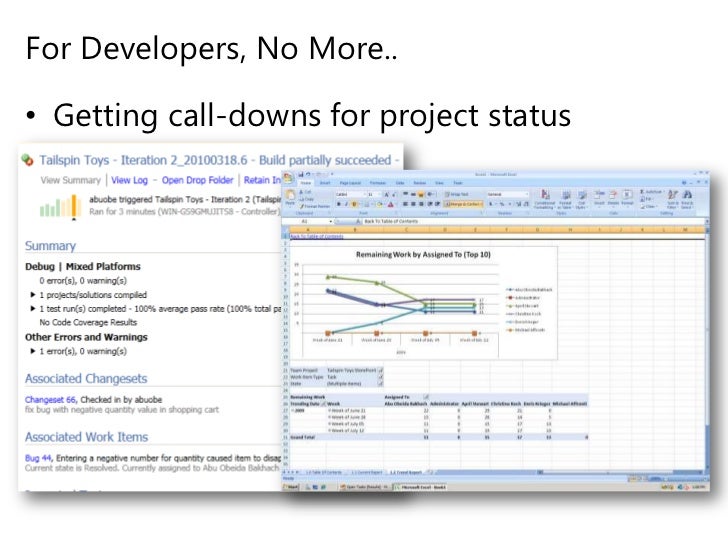This screenshot has width=728, height=546.
Task: Open the Page Layout ribbon tab
Action: click(x=350, y=183)
